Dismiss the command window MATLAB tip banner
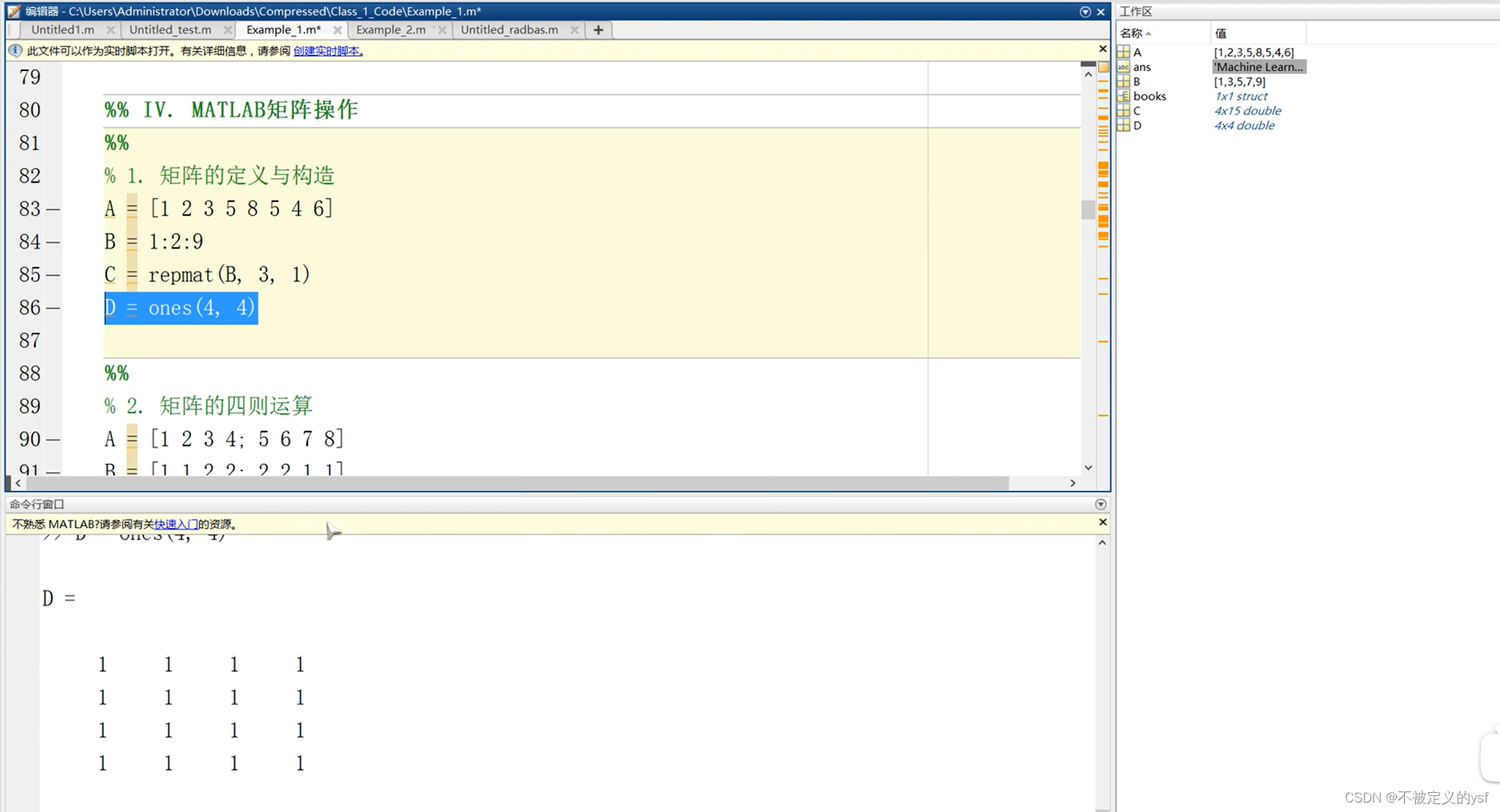The height and width of the screenshot is (812, 1500). click(1103, 522)
